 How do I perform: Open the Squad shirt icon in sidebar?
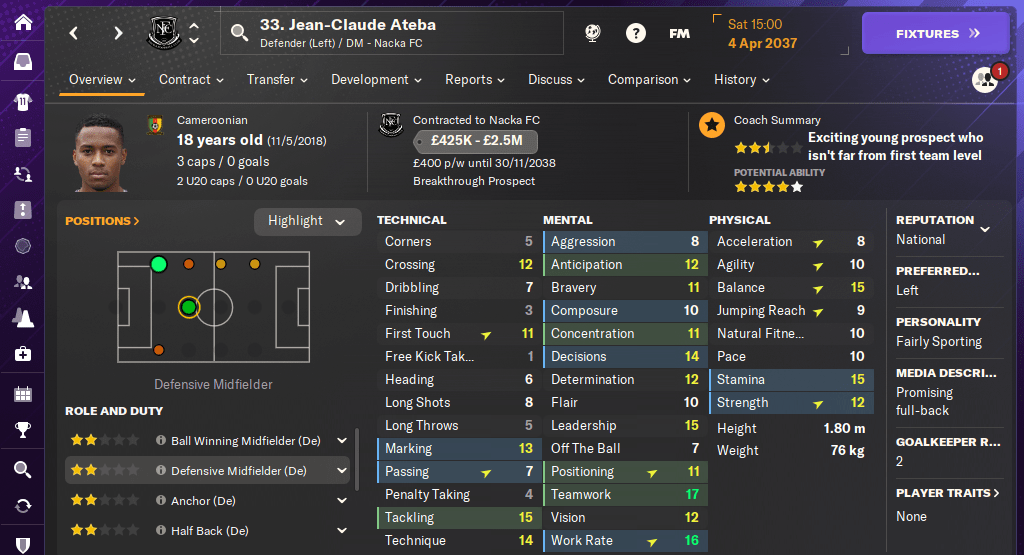[22, 101]
